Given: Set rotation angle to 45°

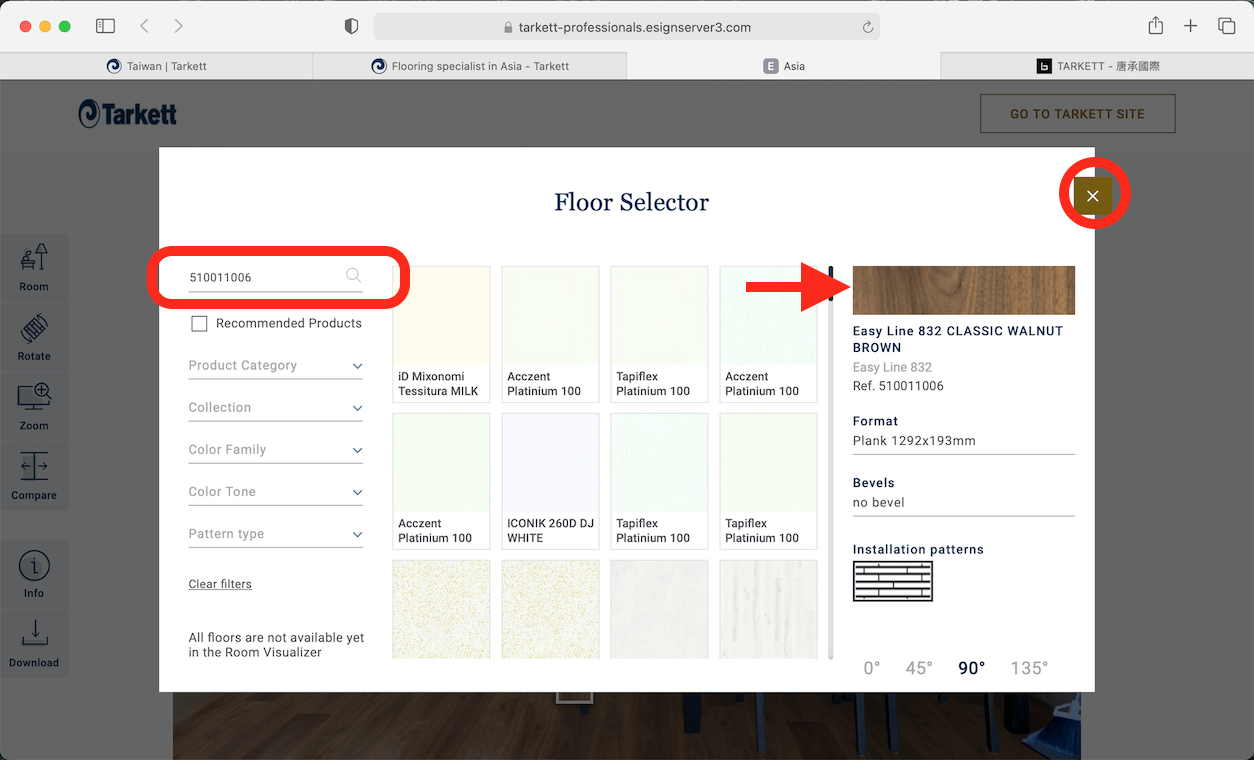Looking at the screenshot, I should click(919, 668).
